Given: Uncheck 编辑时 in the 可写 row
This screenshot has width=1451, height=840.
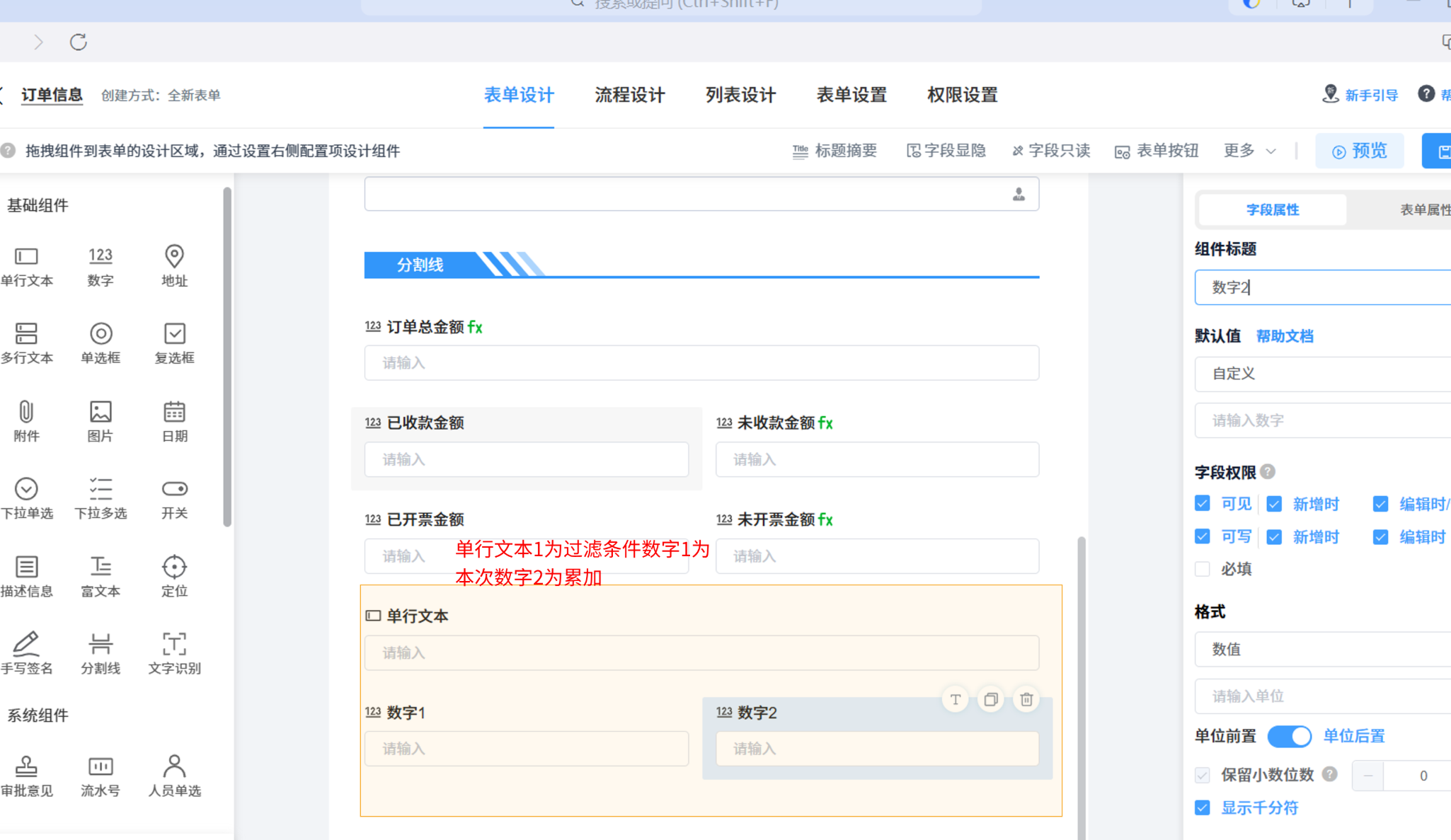Looking at the screenshot, I should coord(1380,537).
